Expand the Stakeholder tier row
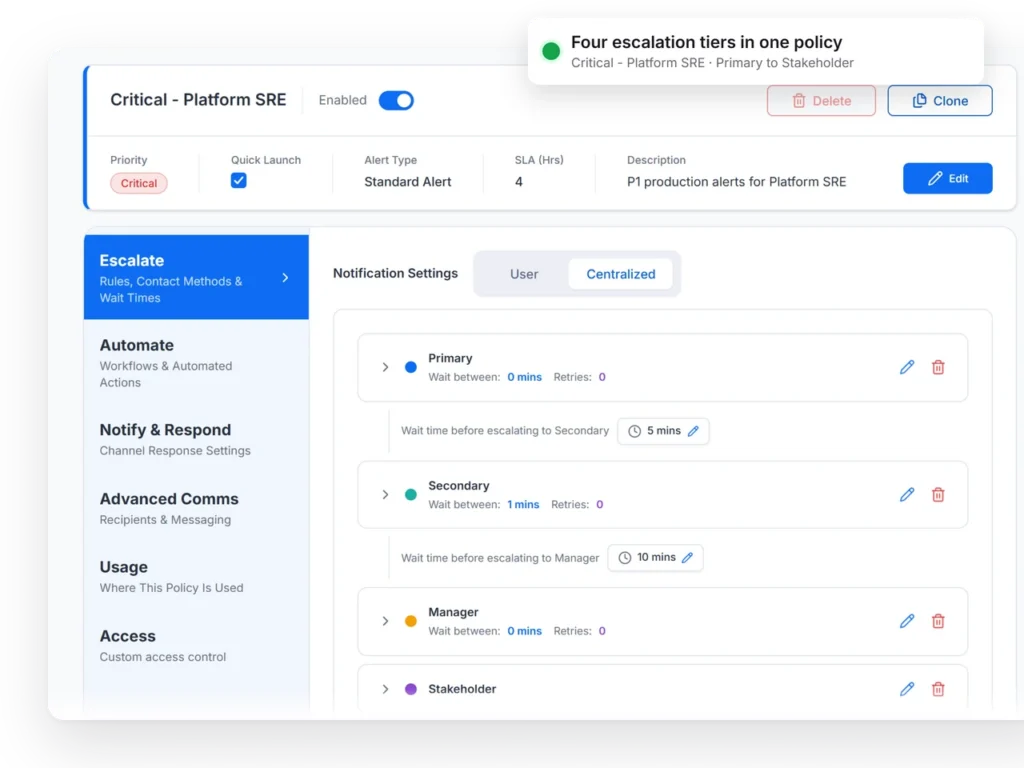Image resolution: width=1024 pixels, height=768 pixels. (385, 689)
